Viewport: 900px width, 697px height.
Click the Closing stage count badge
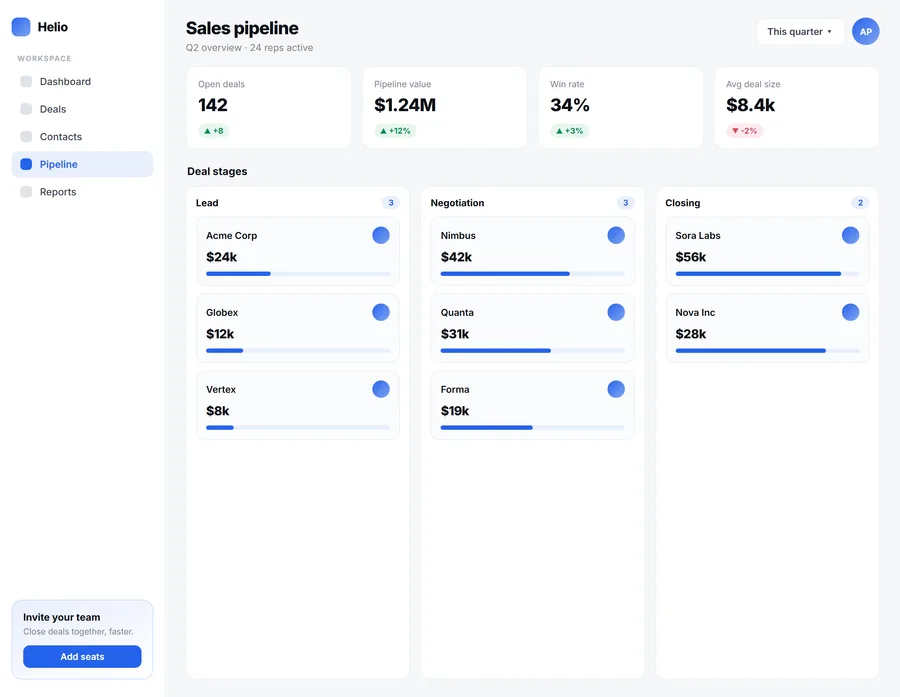click(x=860, y=203)
